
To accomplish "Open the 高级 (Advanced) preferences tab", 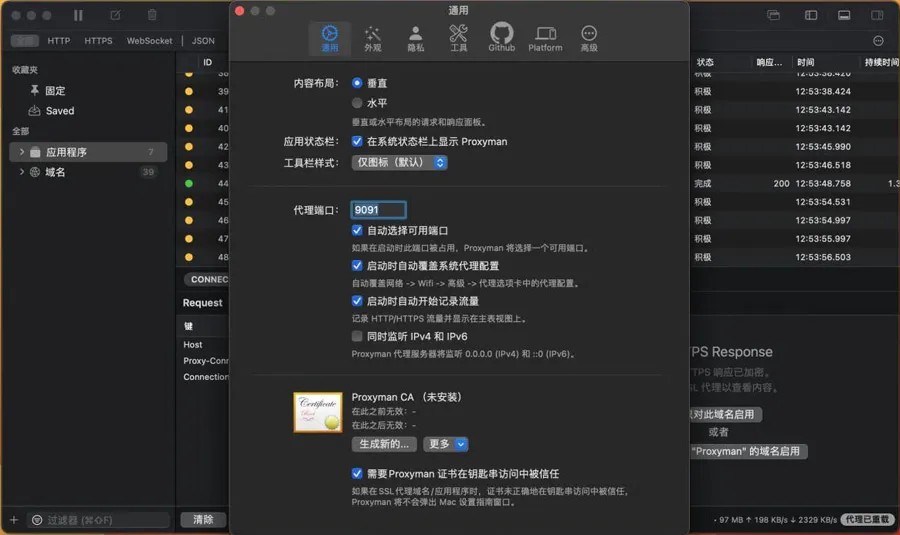I will pyautogui.click(x=589, y=39).
